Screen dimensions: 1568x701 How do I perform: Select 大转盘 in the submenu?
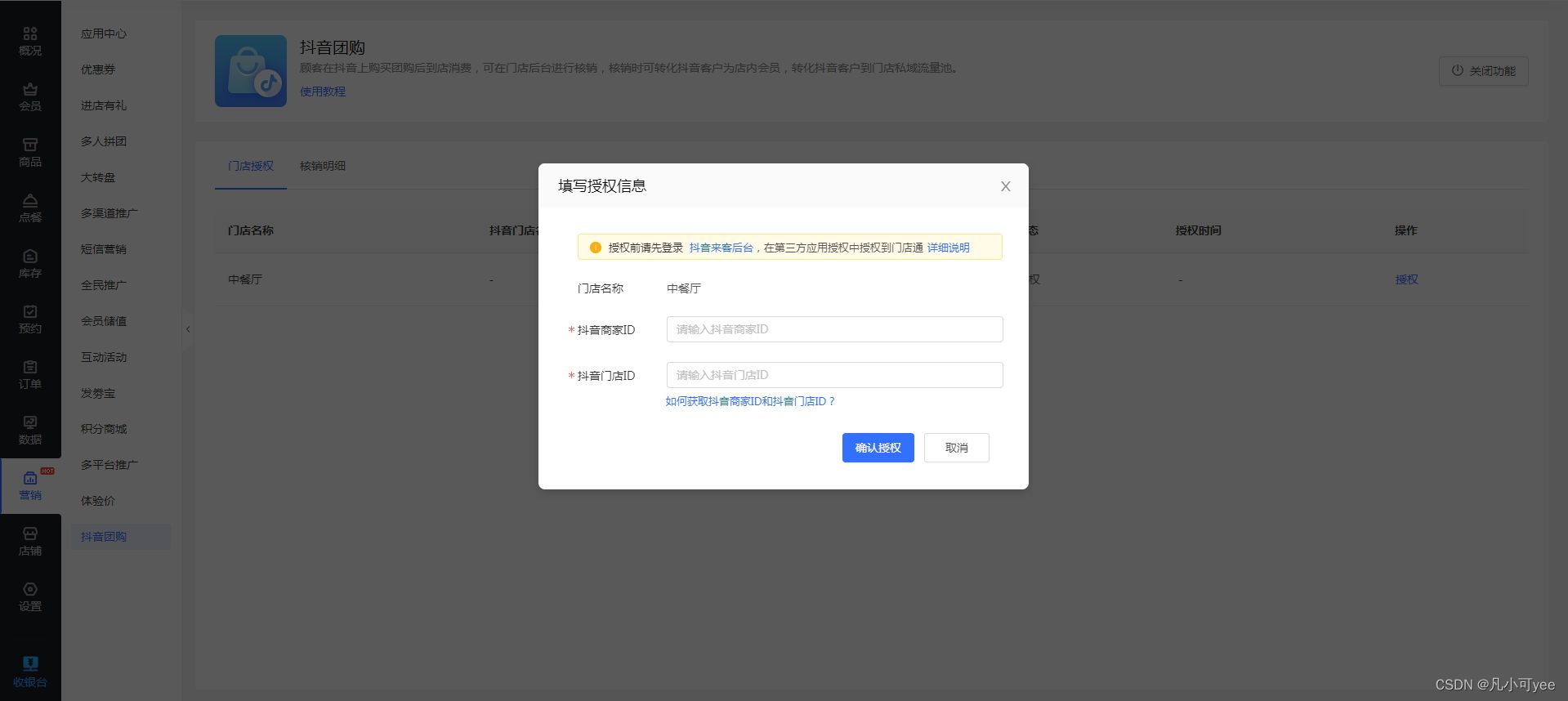point(98,177)
